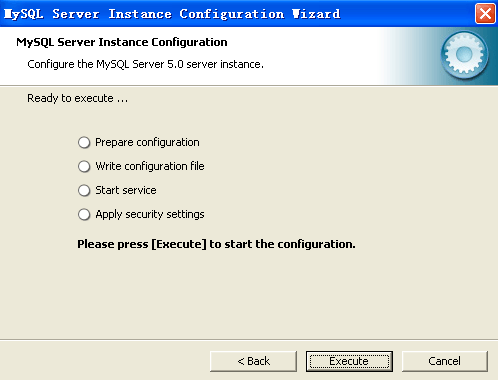The image size is (504, 382).
Task: Click the Execute button to start configuration
Action: [x=349, y=361]
